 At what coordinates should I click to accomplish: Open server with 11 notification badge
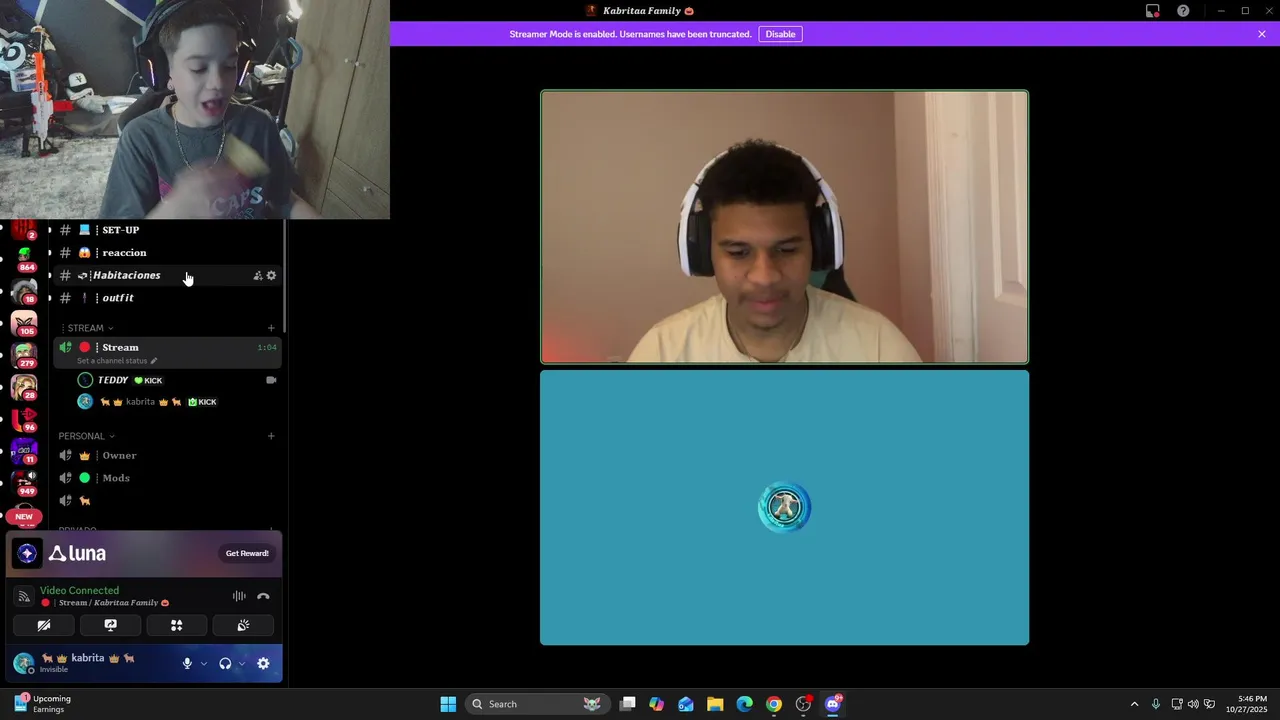[24, 451]
